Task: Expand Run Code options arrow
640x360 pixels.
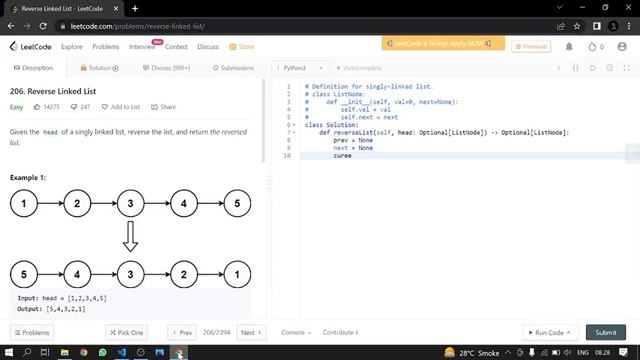Action: tap(569, 333)
